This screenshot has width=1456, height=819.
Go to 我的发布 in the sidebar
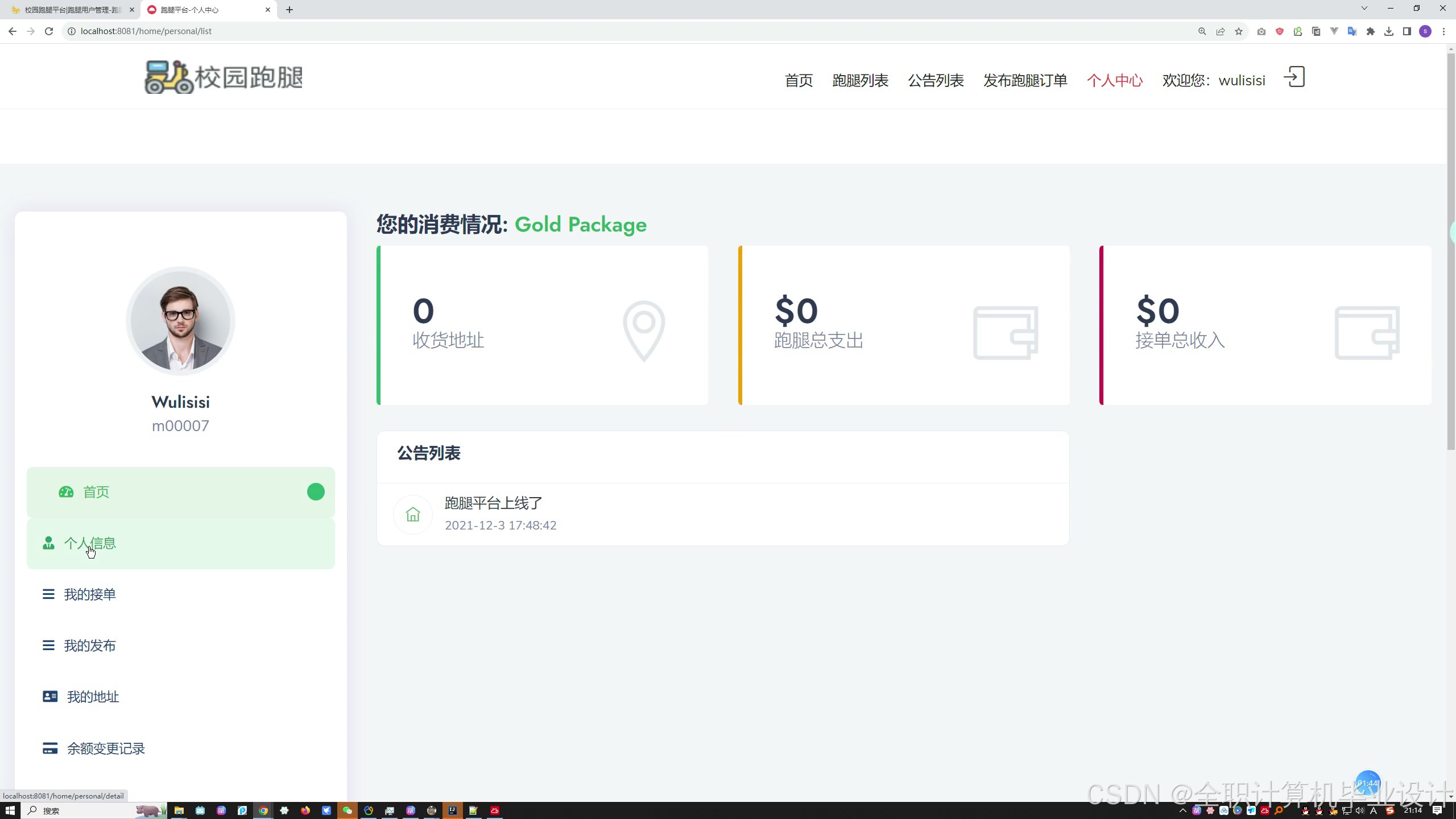pos(90,646)
